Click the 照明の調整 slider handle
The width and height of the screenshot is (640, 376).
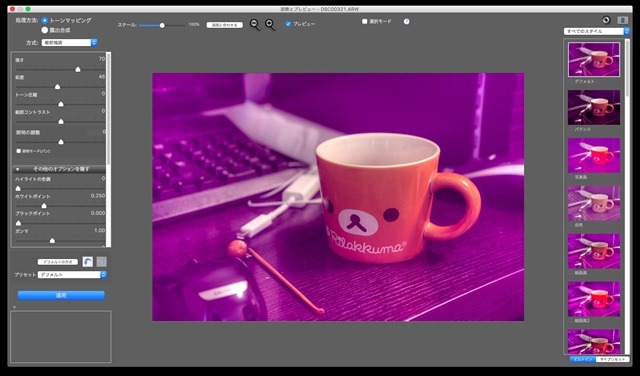[x=61, y=142]
